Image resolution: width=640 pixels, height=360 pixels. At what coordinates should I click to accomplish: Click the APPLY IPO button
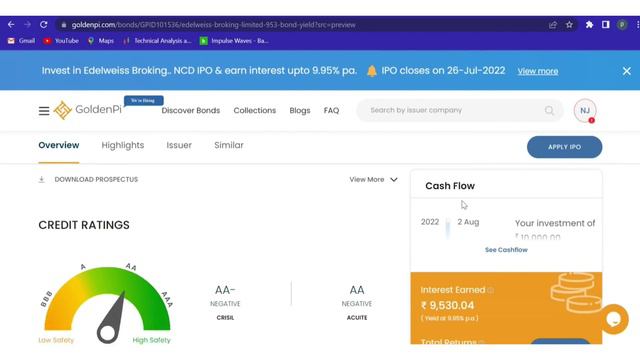click(564, 147)
